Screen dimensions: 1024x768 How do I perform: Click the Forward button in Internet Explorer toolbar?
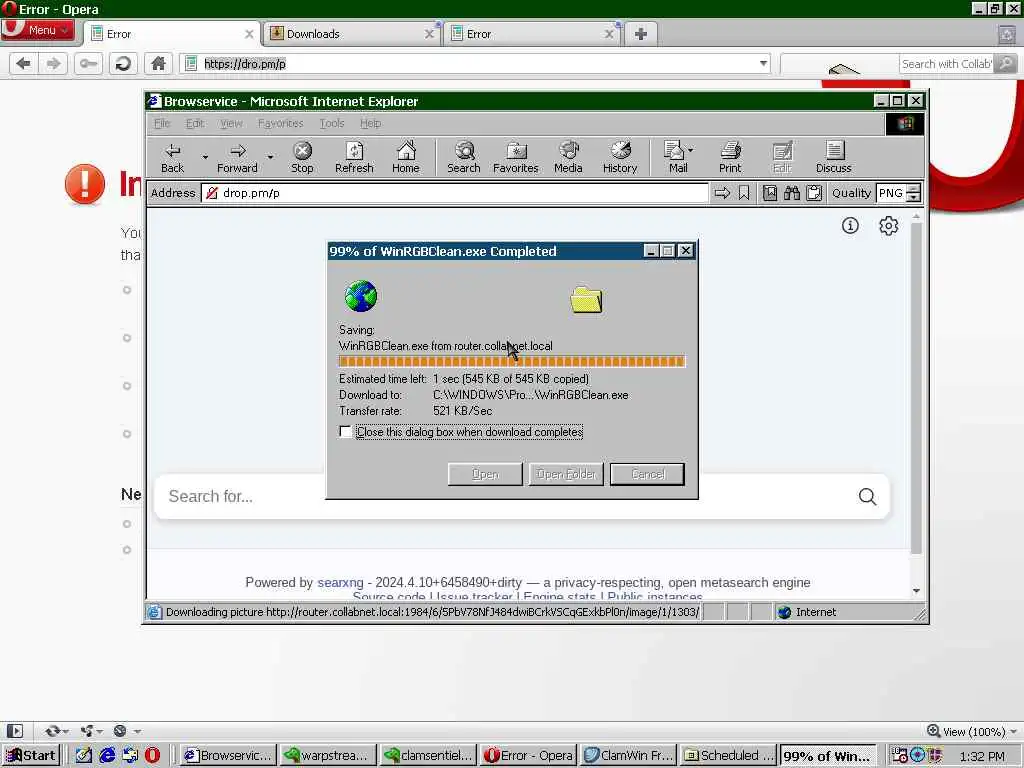click(237, 157)
